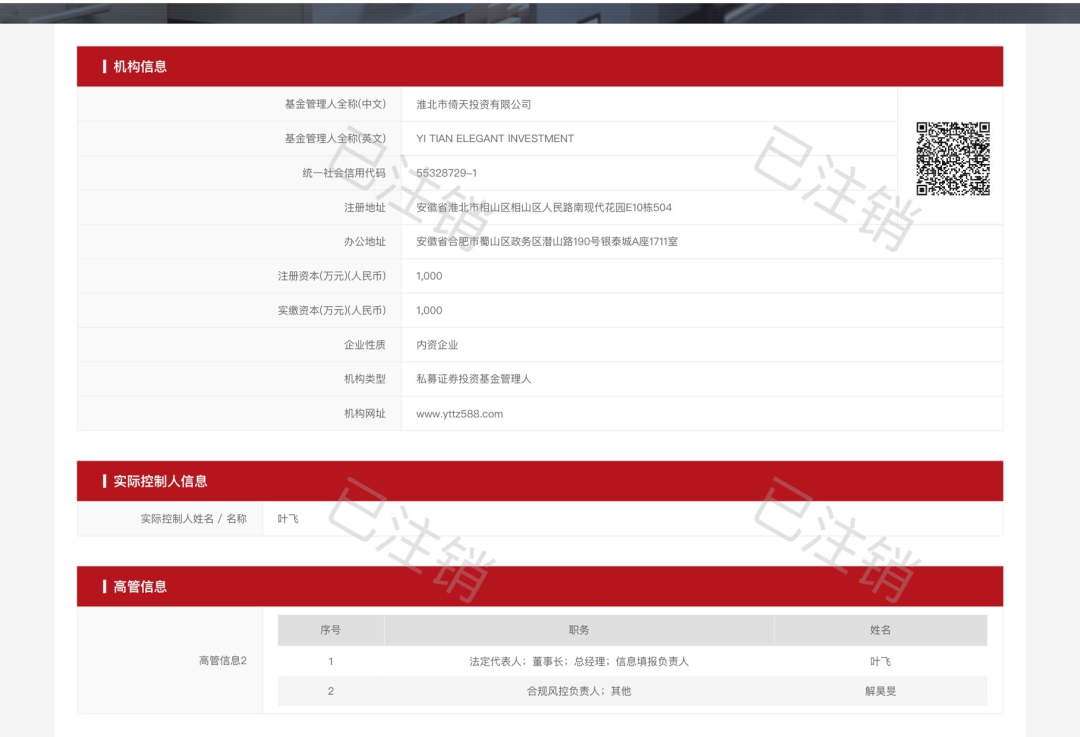The width and height of the screenshot is (1080, 737).
Task: Click the 注册地址 address value
Action: point(544,207)
